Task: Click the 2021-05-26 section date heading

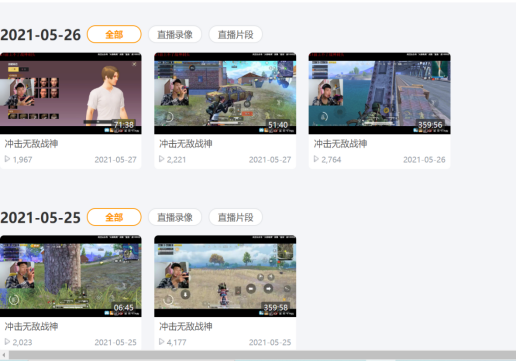Action: [x=40, y=35]
